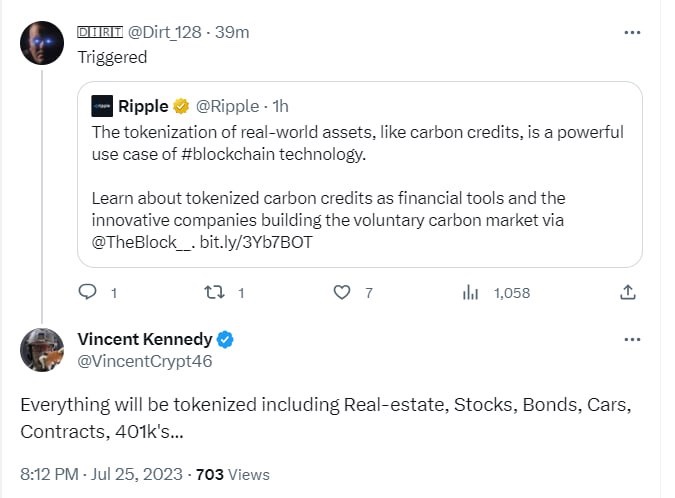Screen dimensions: 675x498
Task: Open the more options menu on Dirt_128's tweet
Action: point(632,32)
